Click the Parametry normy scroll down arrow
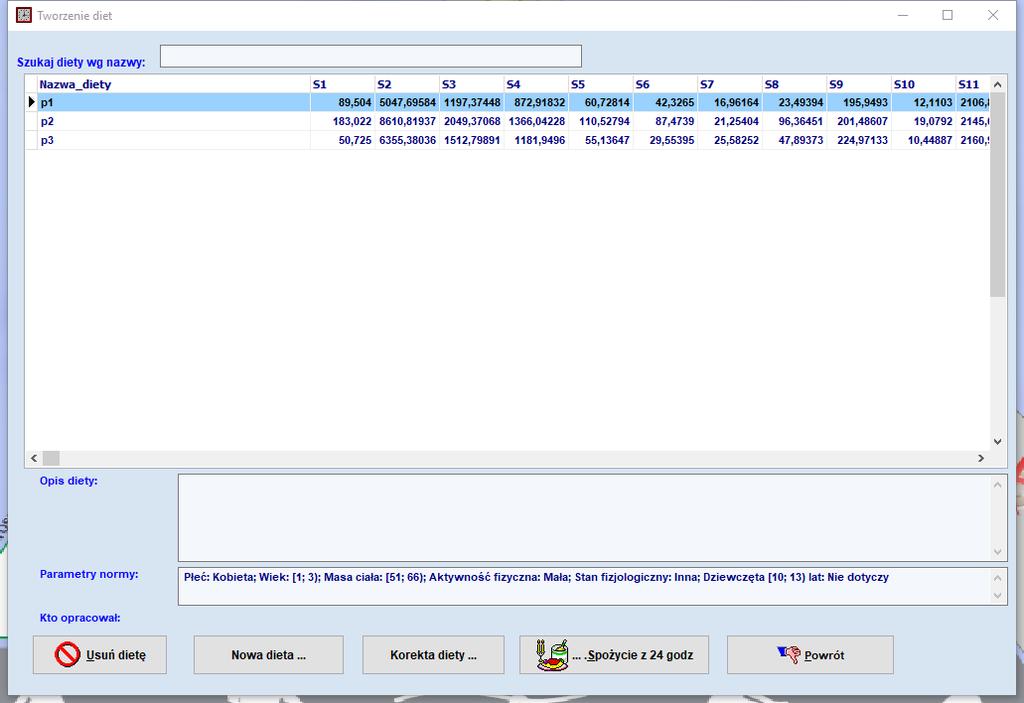This screenshot has height=703, width=1024. [997, 595]
